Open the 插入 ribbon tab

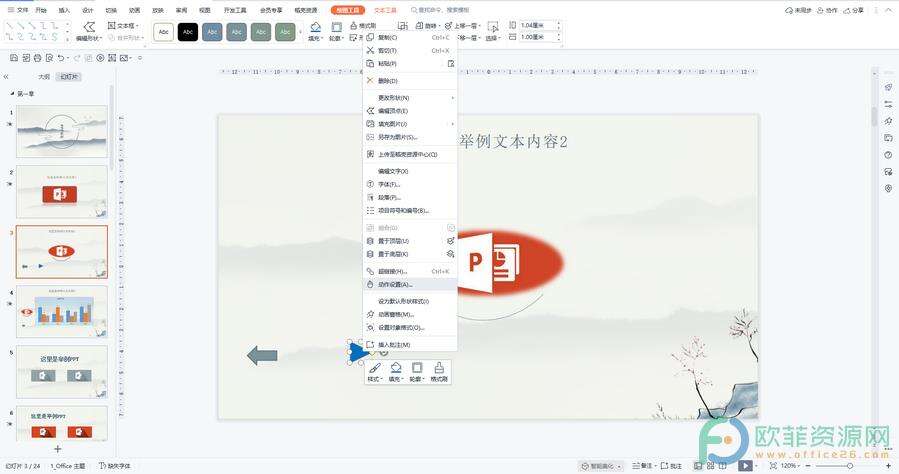[x=64, y=9]
